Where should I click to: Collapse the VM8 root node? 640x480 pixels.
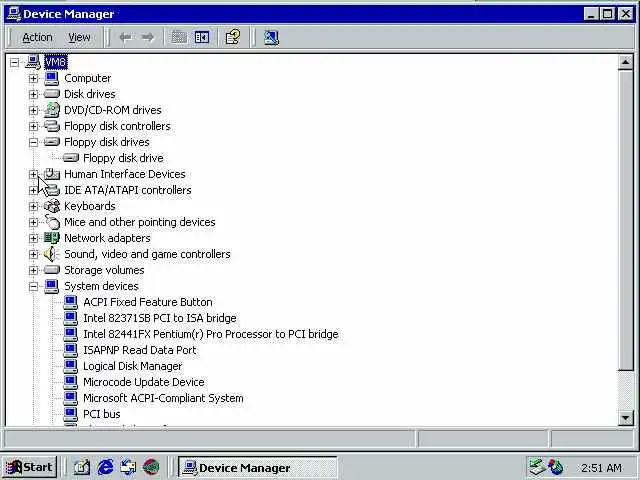pyautogui.click(x=15, y=62)
